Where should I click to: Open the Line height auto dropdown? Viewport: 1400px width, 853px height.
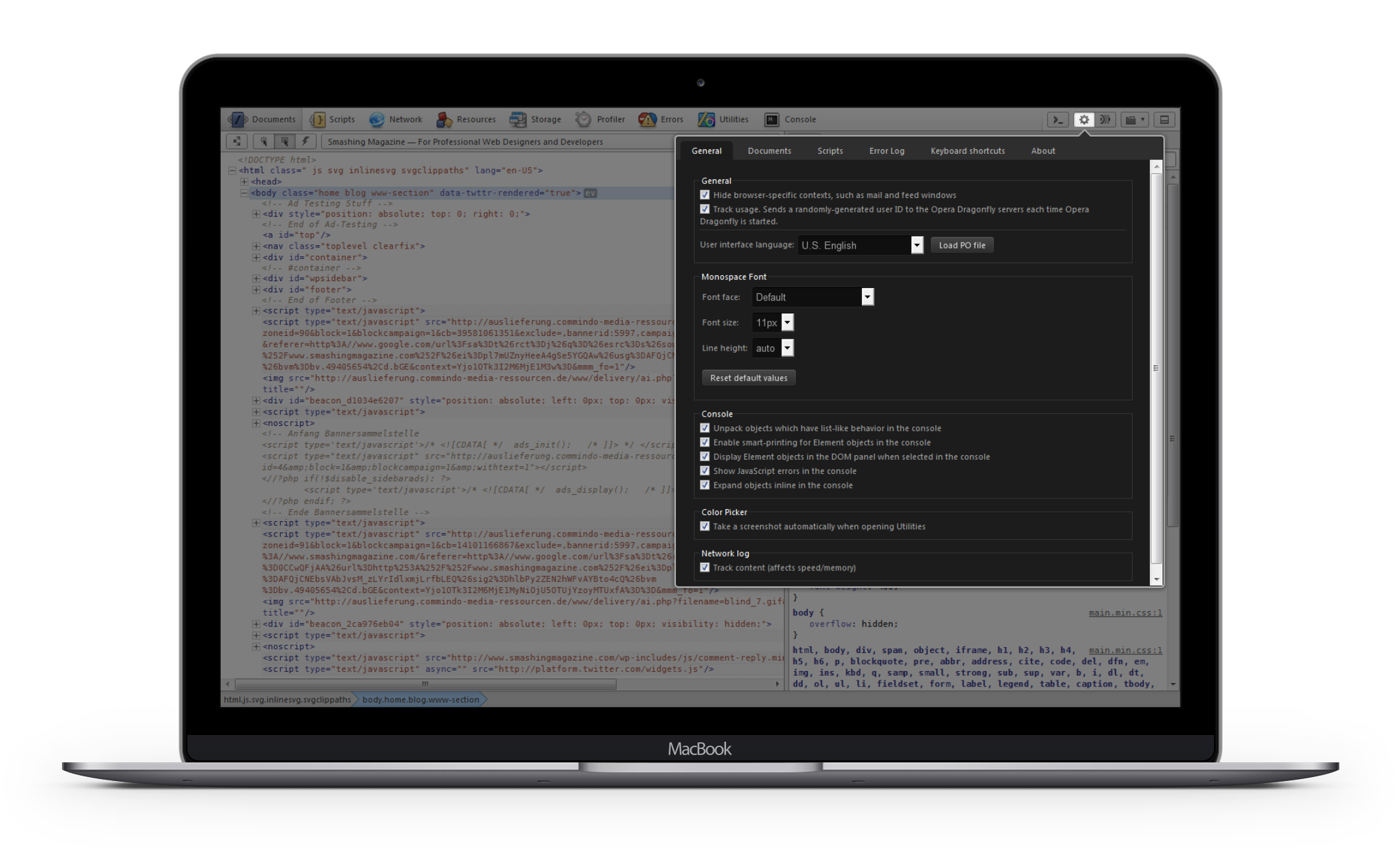773,348
